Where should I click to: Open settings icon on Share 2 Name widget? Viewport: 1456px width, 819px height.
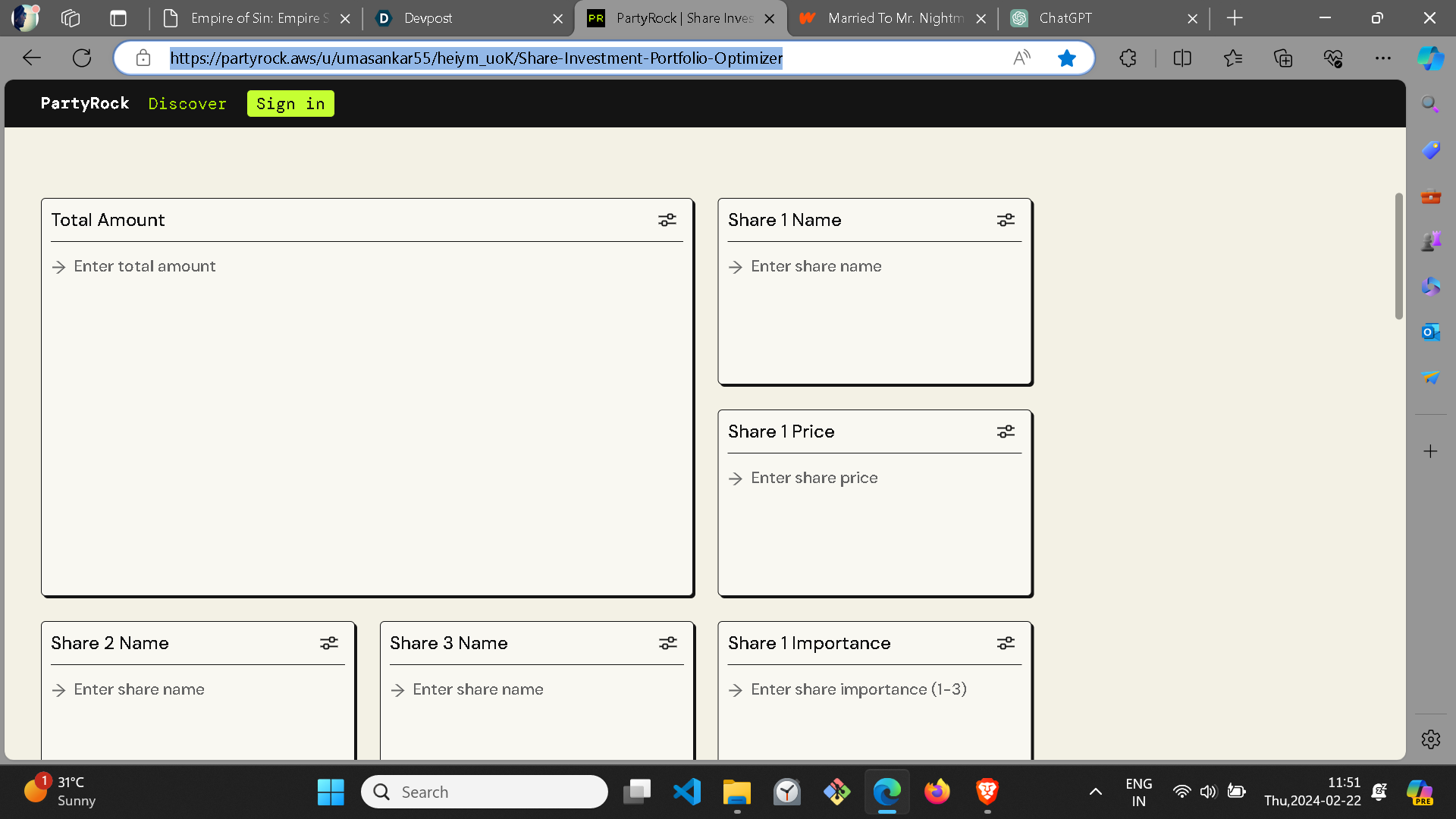[x=329, y=643]
